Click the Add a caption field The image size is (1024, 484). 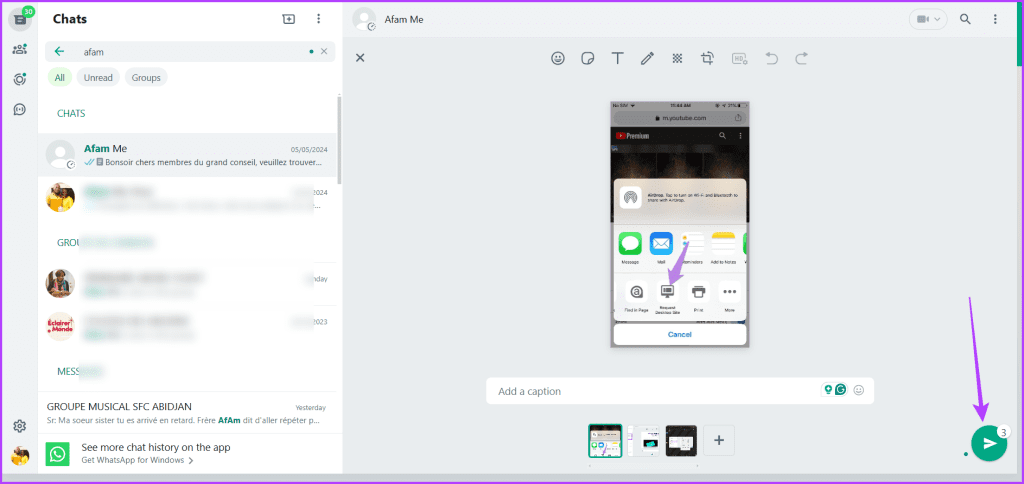point(650,391)
